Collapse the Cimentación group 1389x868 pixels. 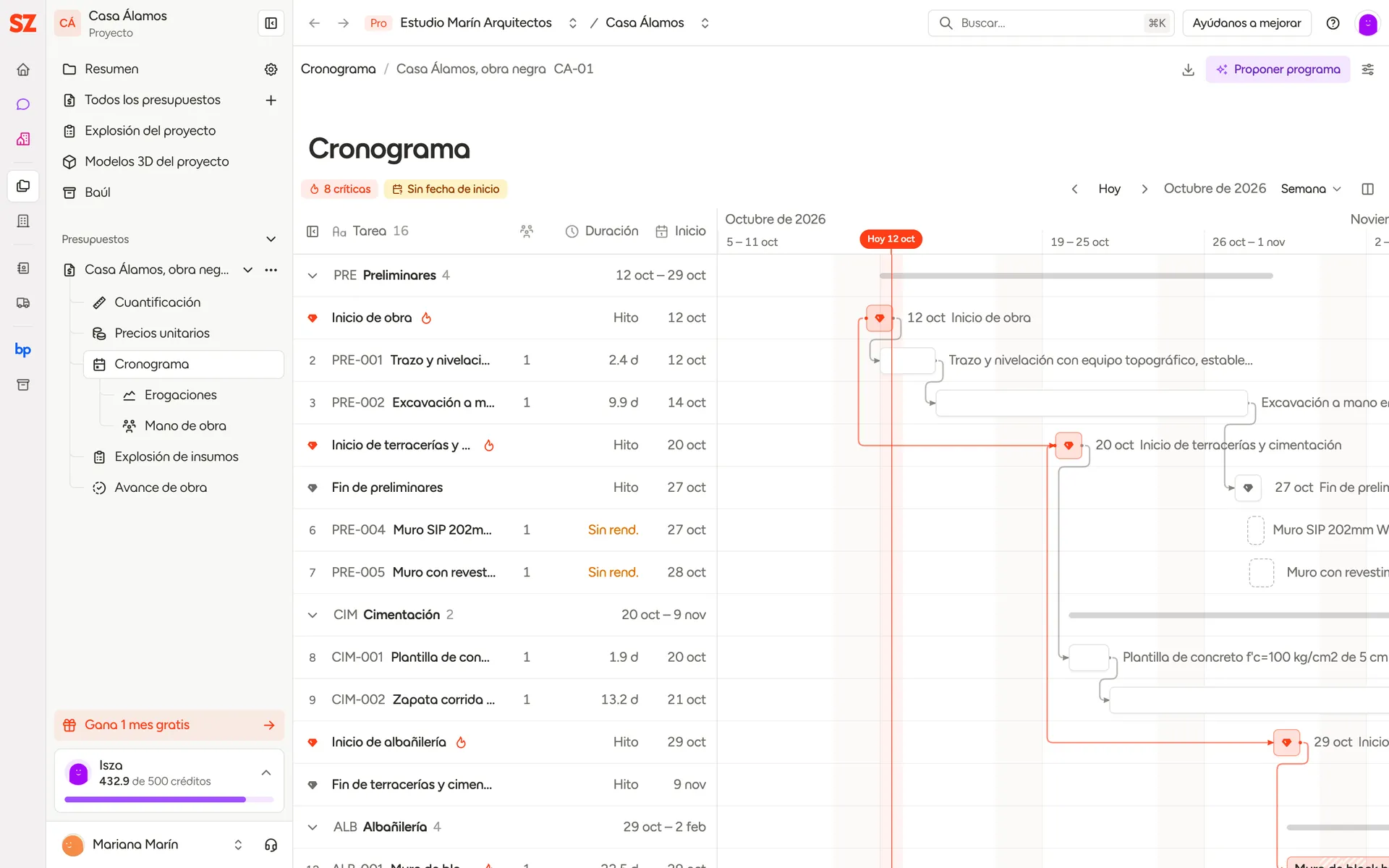[x=313, y=615]
